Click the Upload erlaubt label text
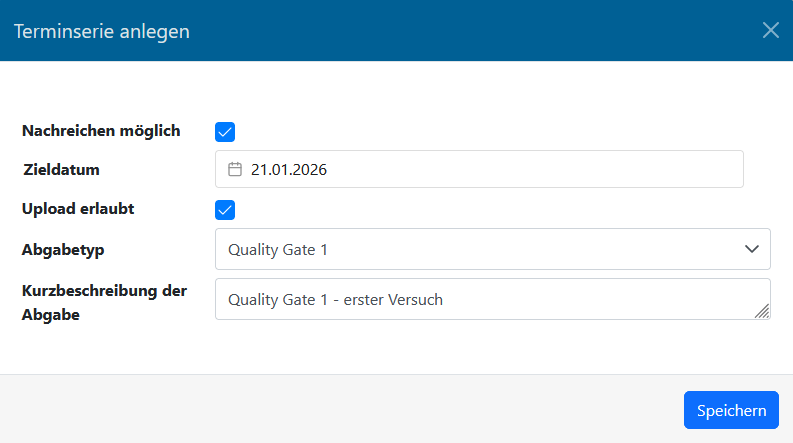 click(79, 209)
